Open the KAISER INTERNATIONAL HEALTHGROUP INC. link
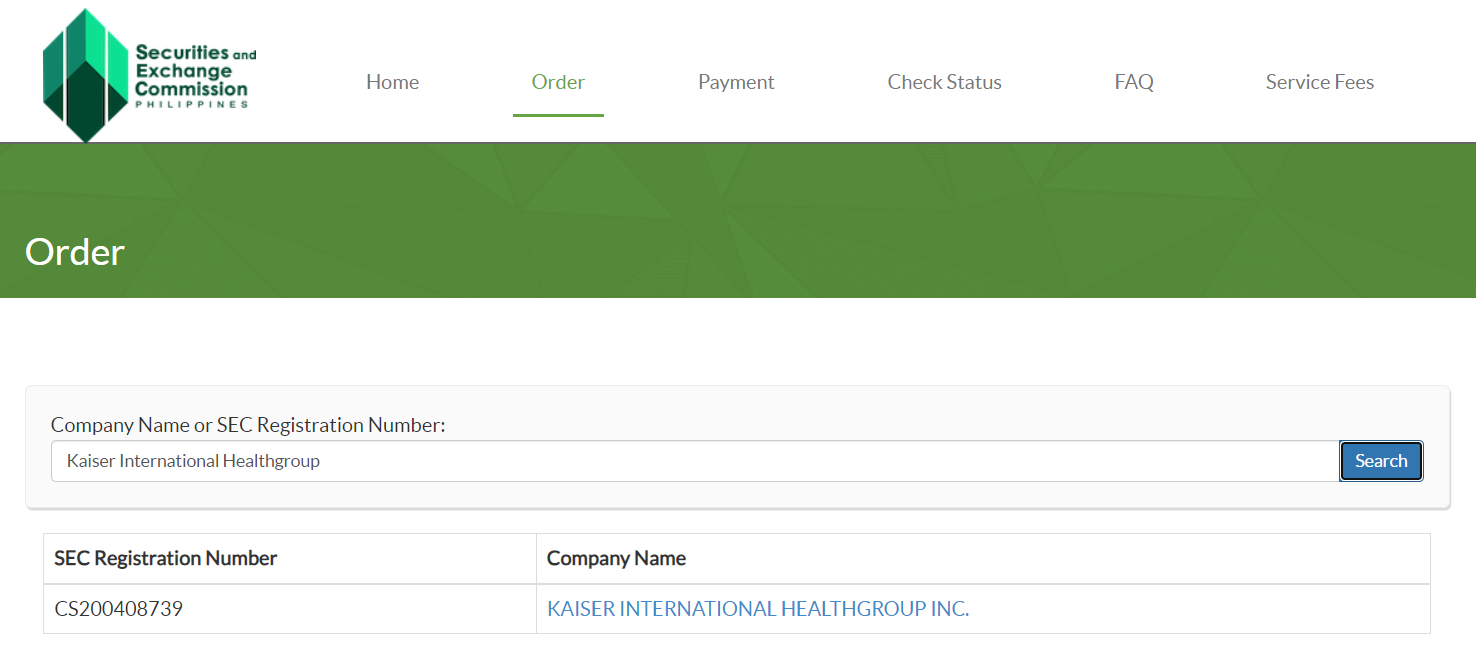The width and height of the screenshot is (1476, 653). [758, 608]
